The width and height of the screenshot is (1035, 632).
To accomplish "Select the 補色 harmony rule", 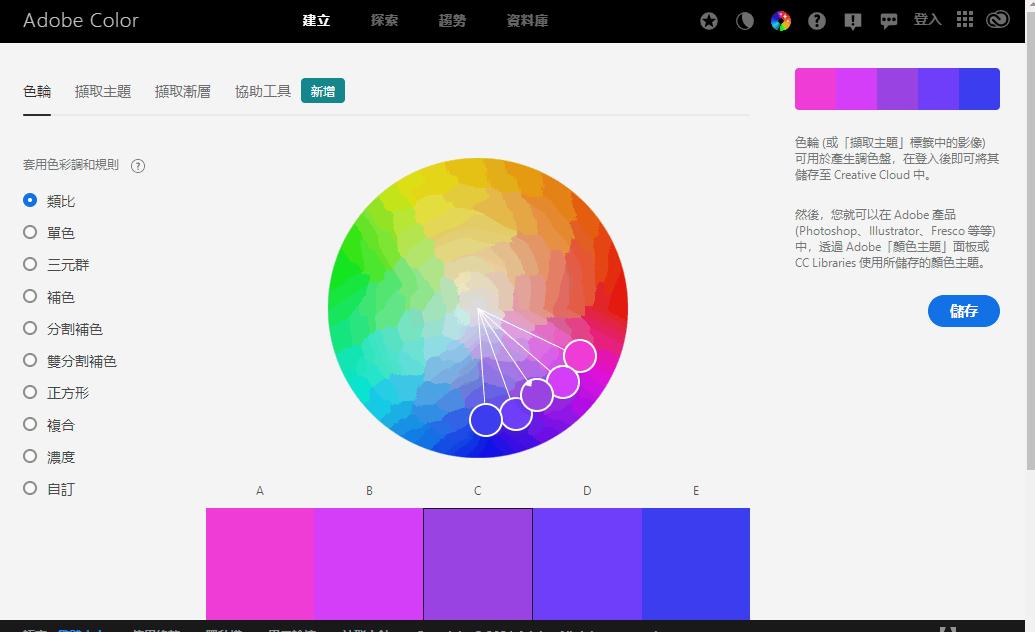I will pos(50,297).
